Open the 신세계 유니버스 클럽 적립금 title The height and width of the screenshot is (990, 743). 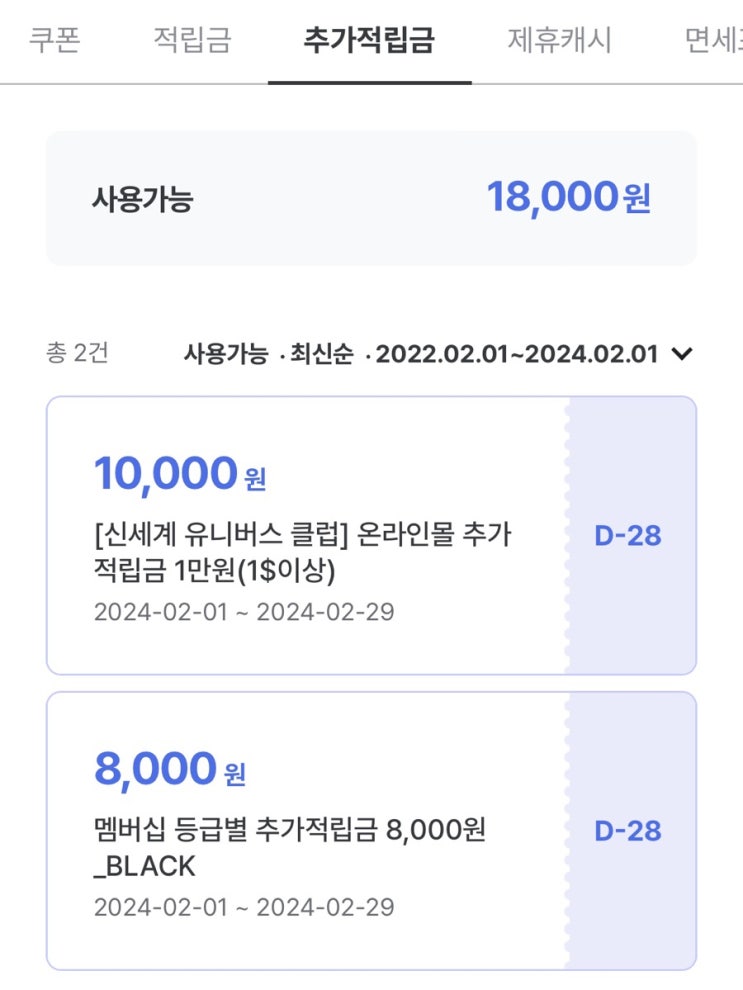tap(301, 553)
